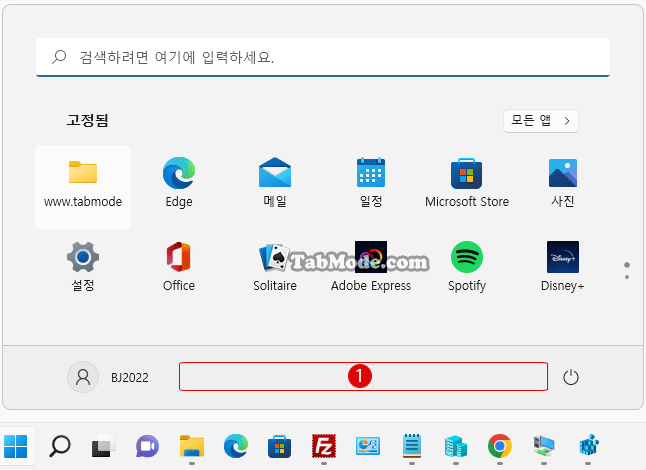Launch Solitaire game
This screenshot has height=470, width=646.
[275, 267]
